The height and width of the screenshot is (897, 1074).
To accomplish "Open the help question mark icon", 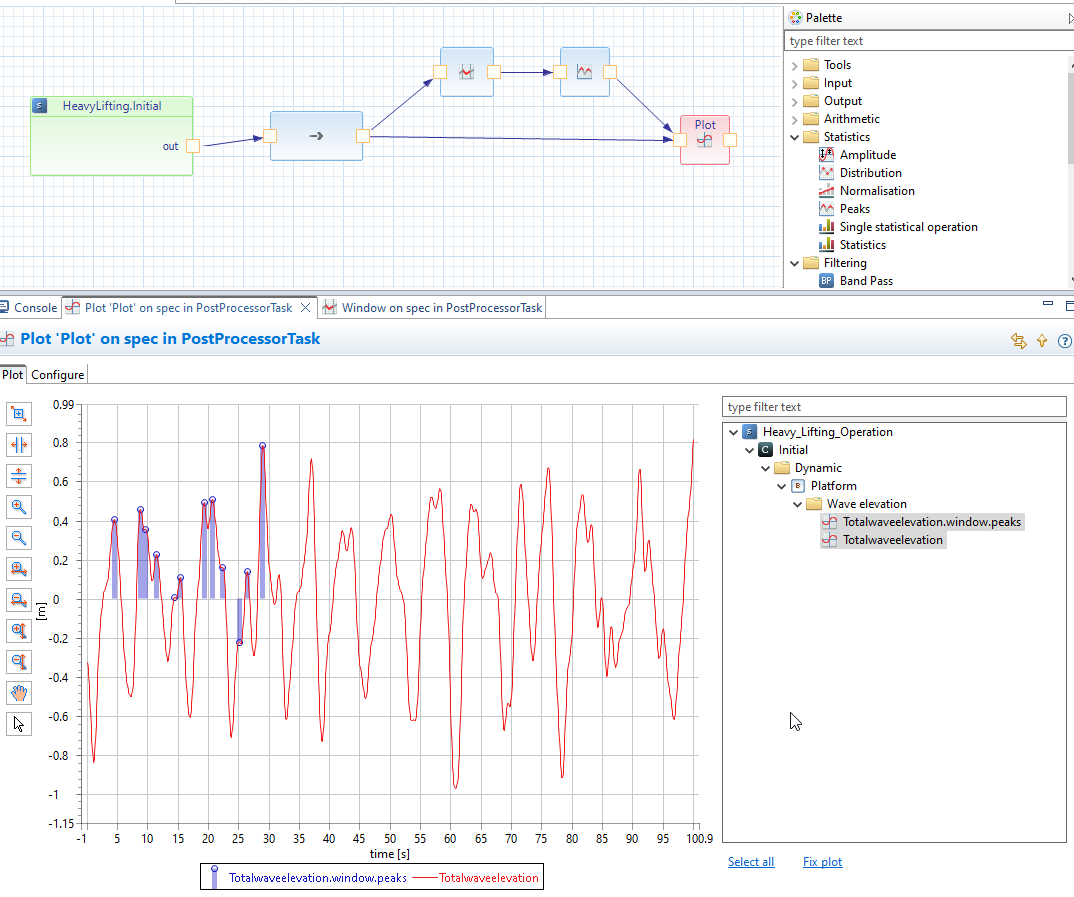I will [x=1064, y=341].
